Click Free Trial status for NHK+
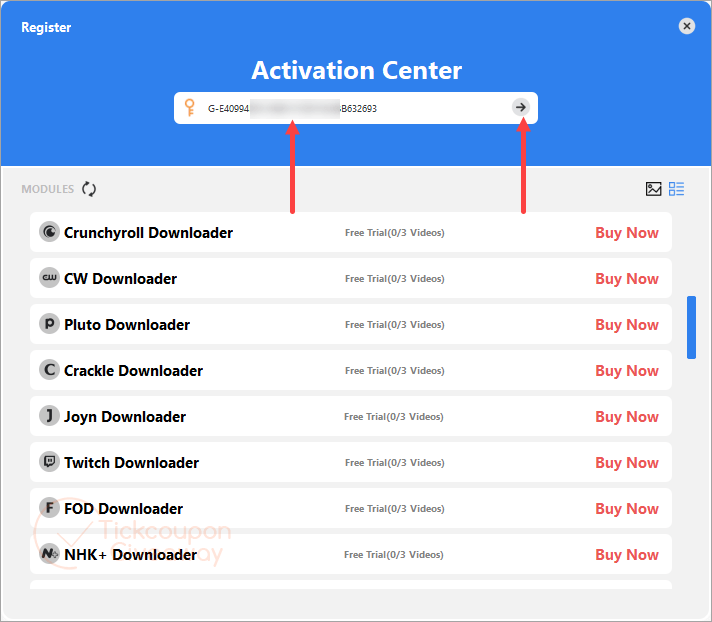Image resolution: width=712 pixels, height=622 pixels. [x=394, y=554]
